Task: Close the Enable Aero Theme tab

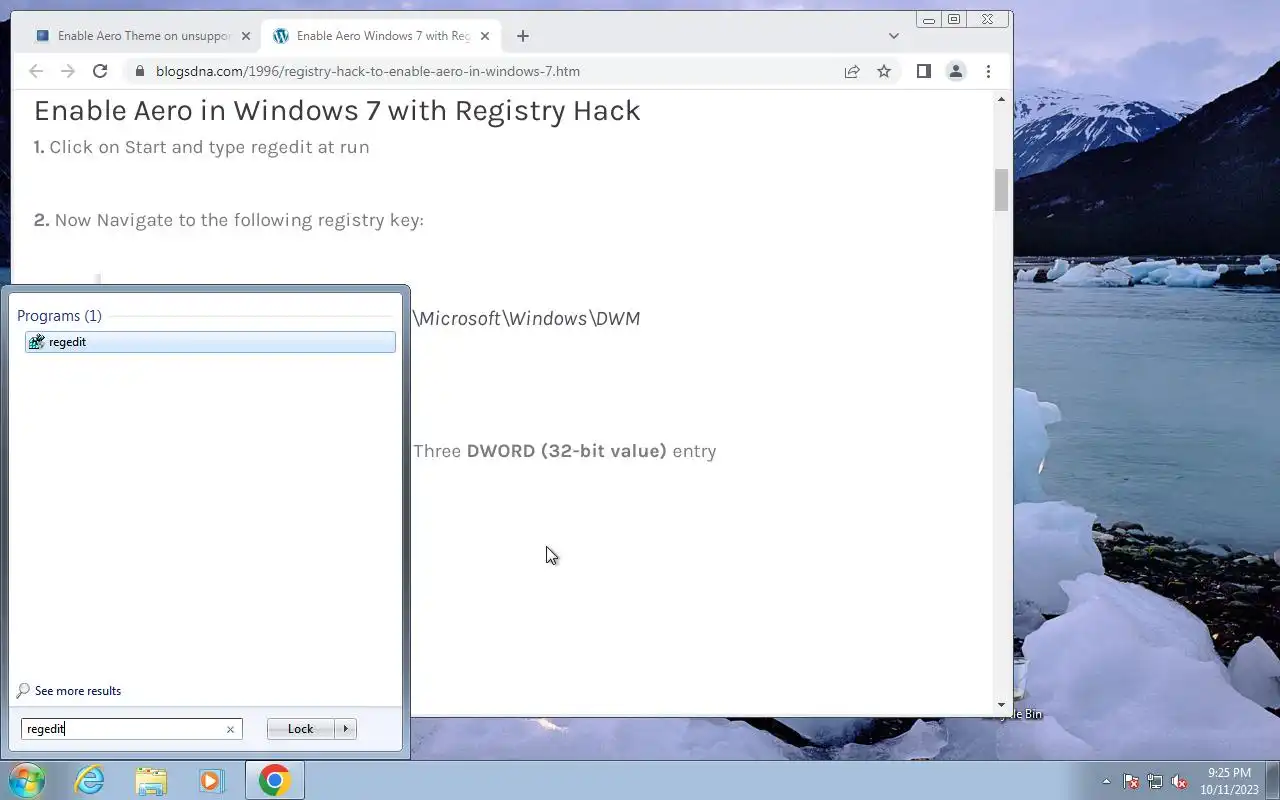Action: pos(246,36)
